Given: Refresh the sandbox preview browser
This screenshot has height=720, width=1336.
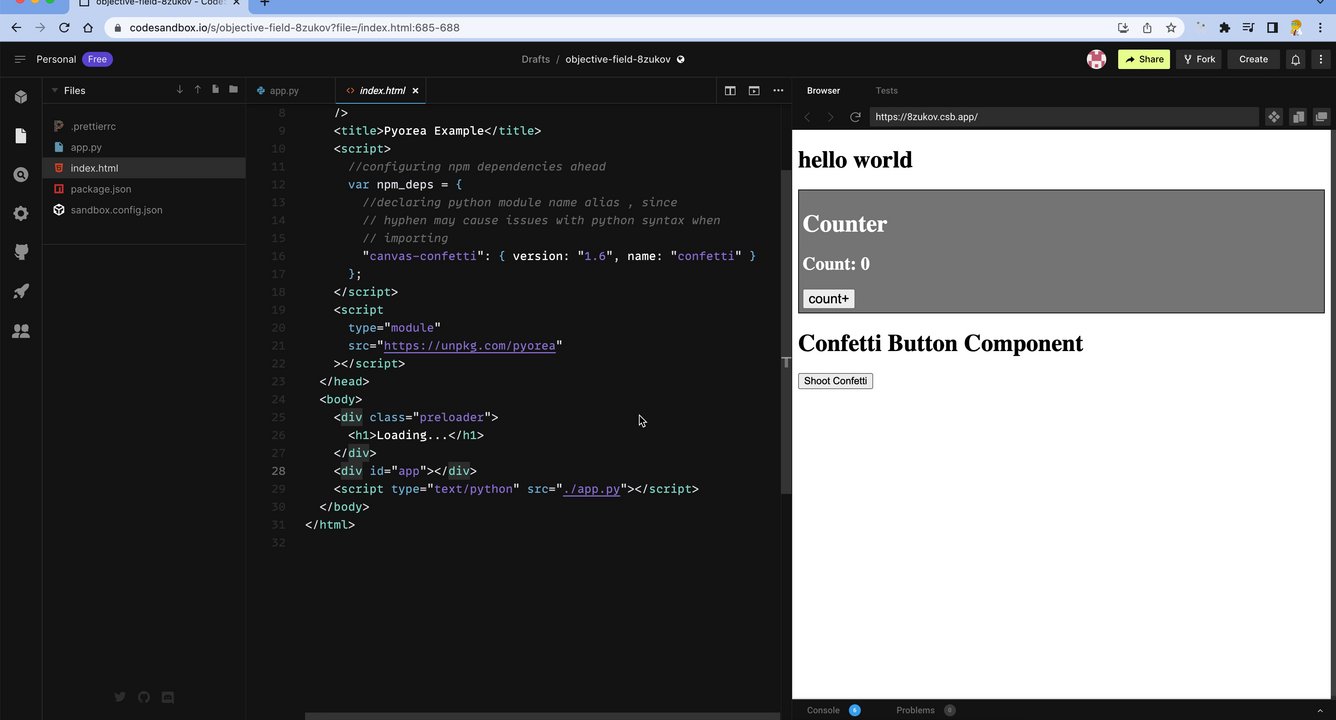Looking at the screenshot, I should point(855,117).
